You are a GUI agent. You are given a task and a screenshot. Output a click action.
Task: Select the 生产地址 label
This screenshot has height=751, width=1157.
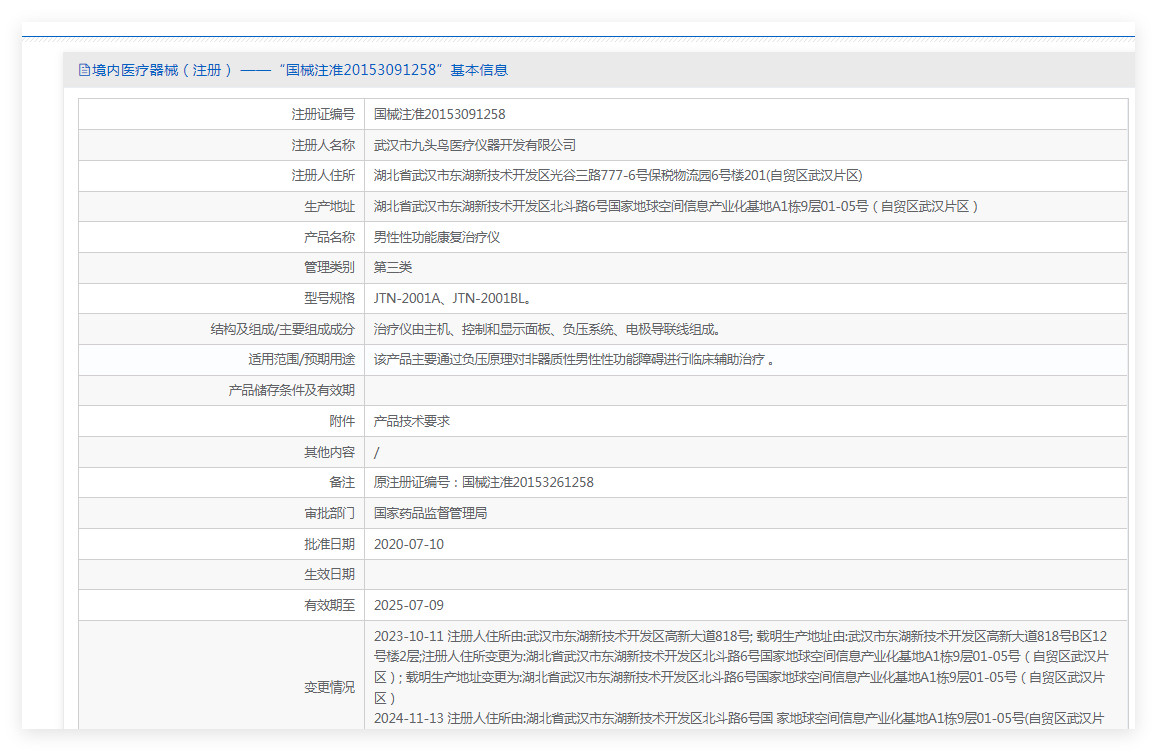tap(329, 207)
